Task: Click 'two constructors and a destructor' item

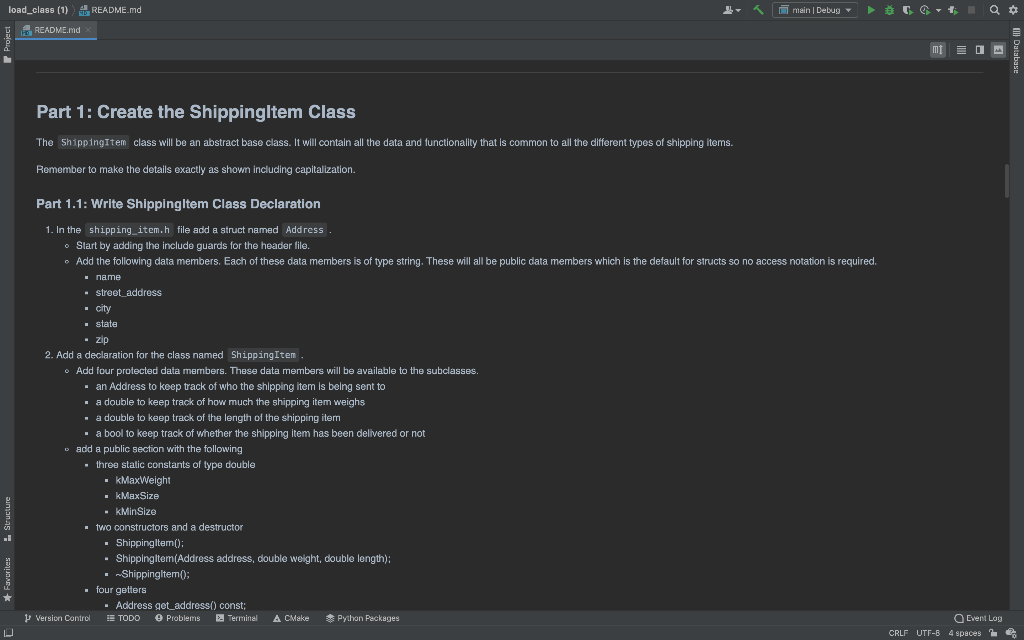Action: click(169, 527)
